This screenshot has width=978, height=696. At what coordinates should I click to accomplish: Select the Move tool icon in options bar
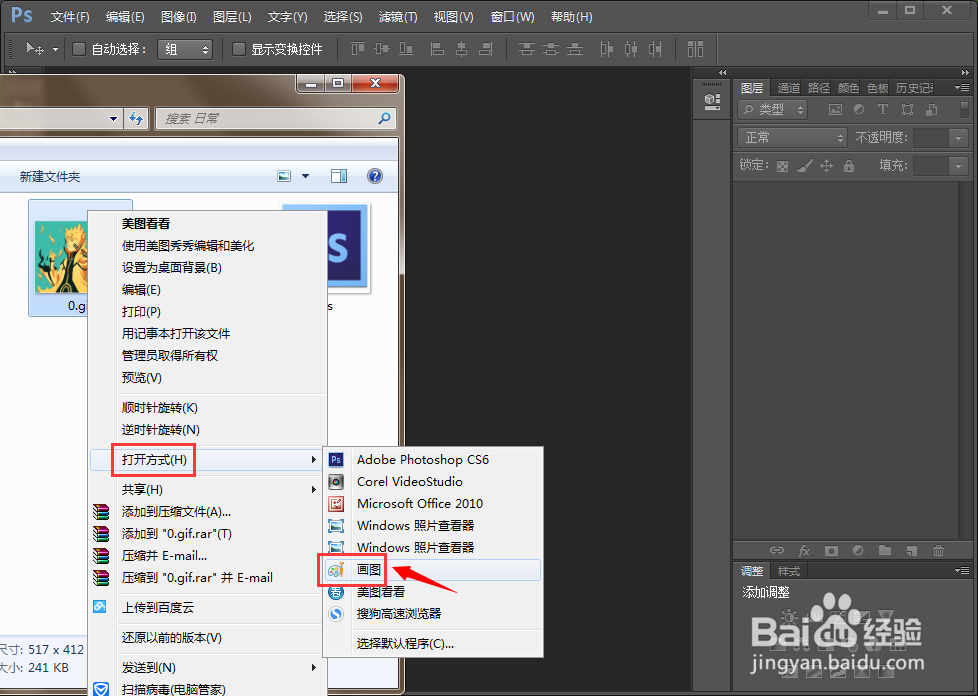pyautogui.click(x=34, y=49)
